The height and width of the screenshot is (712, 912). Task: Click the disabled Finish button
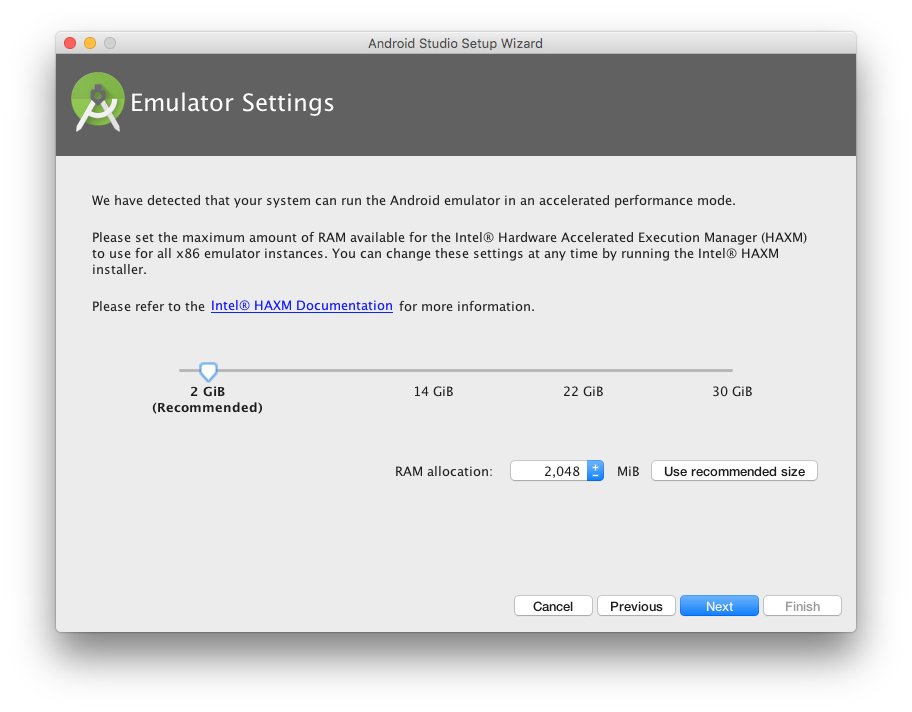tap(803, 606)
